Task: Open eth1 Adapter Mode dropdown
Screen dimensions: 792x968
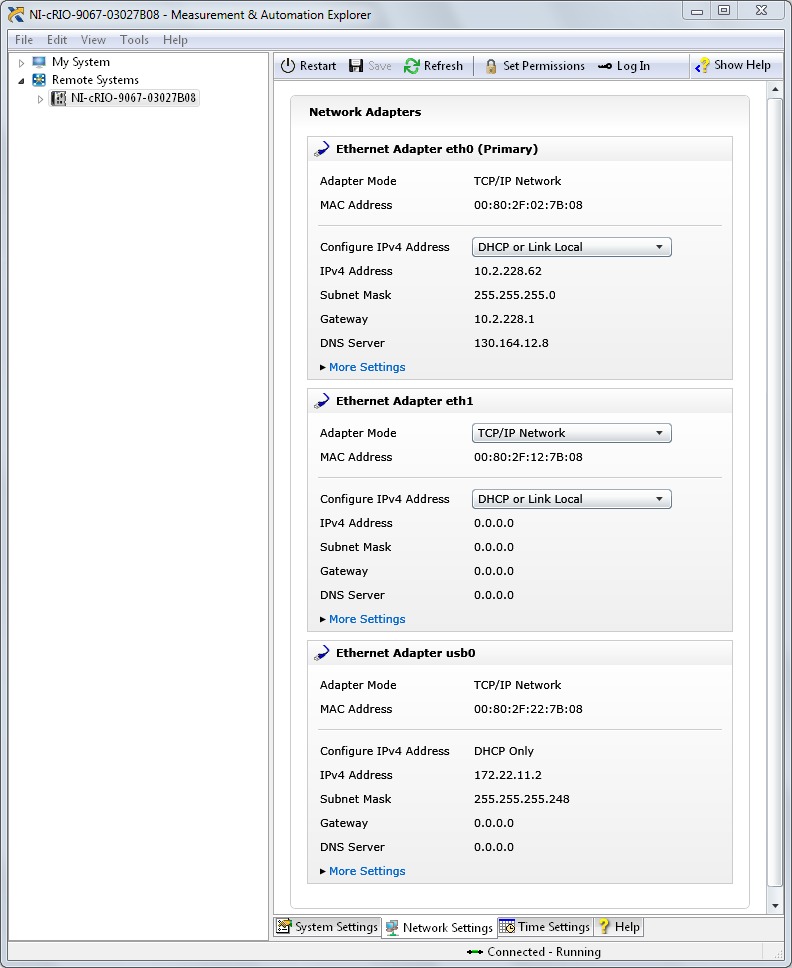Action: (571, 433)
